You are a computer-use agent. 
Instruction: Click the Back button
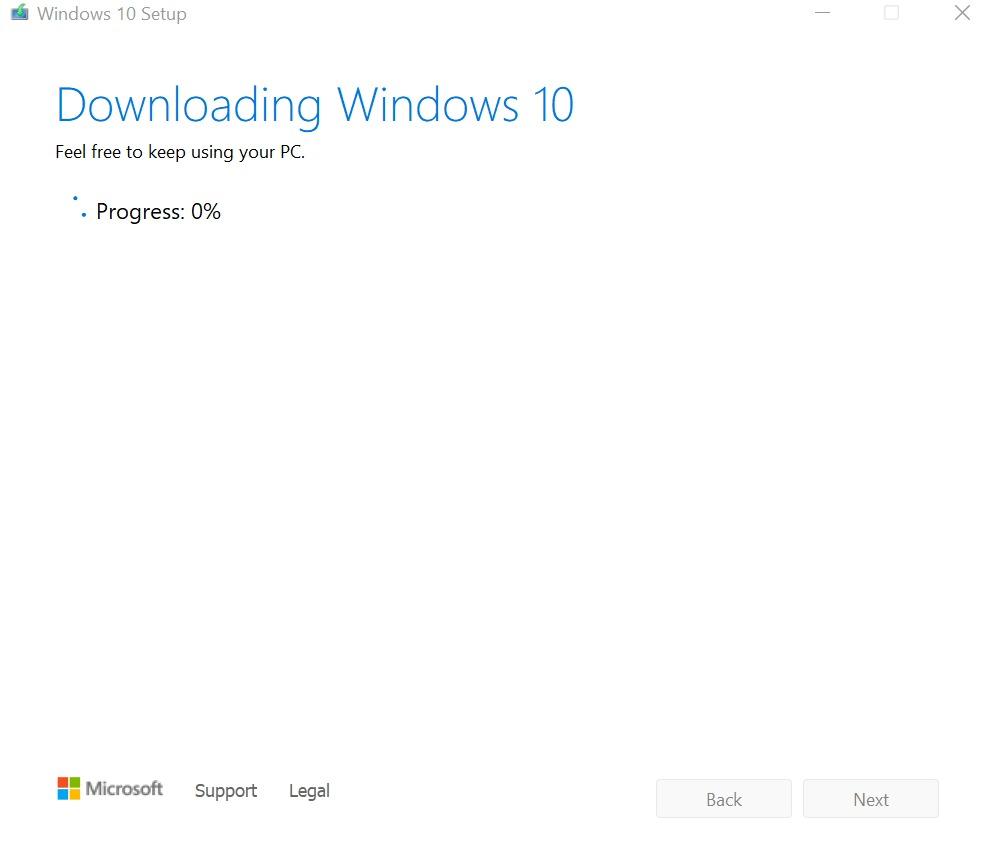[723, 799]
